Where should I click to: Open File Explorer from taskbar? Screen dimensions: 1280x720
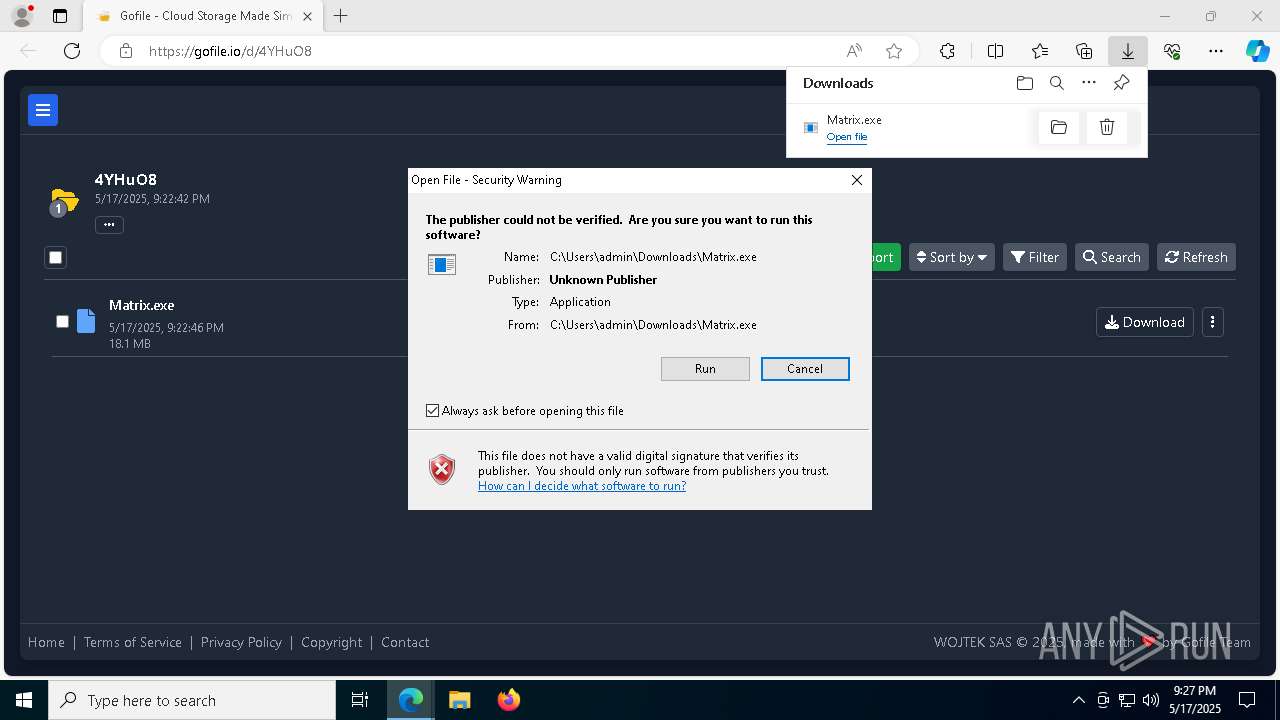point(459,700)
